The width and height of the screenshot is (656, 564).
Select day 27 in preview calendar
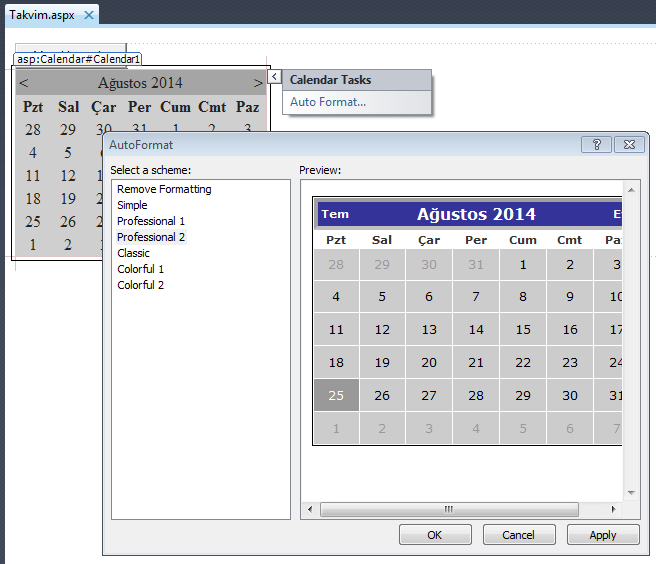coord(429,395)
